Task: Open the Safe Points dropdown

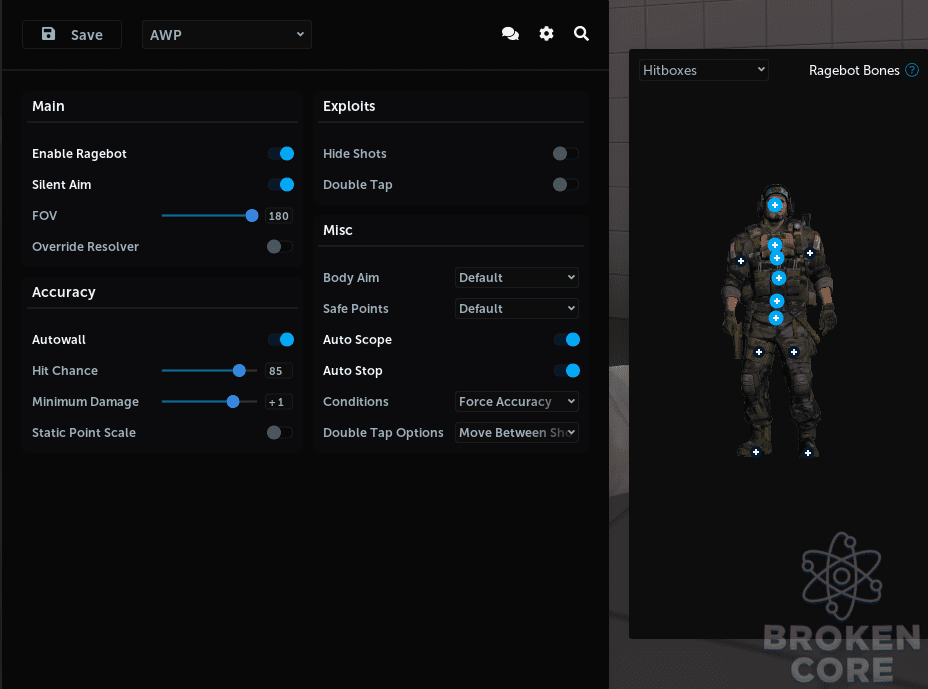Action: coord(517,308)
